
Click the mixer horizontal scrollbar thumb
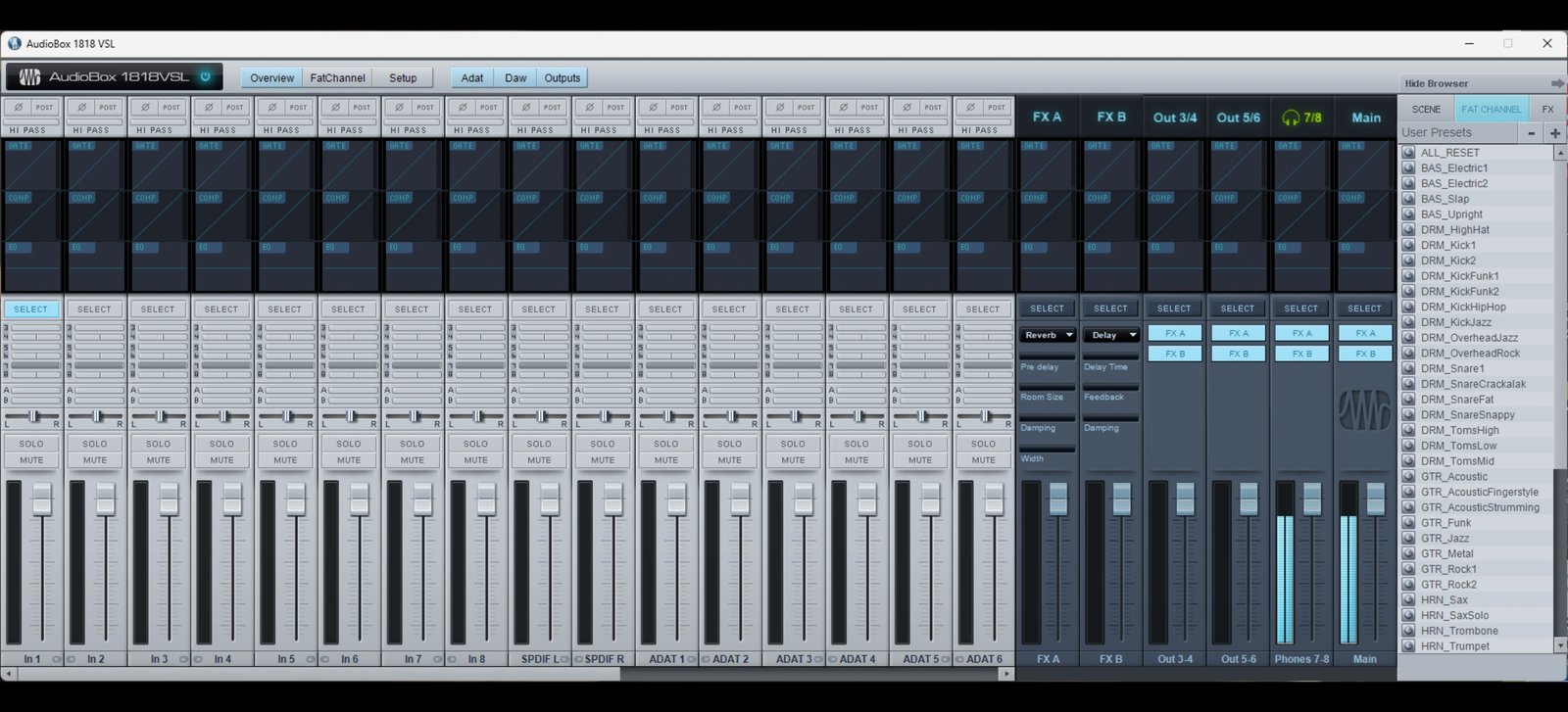pos(318,674)
